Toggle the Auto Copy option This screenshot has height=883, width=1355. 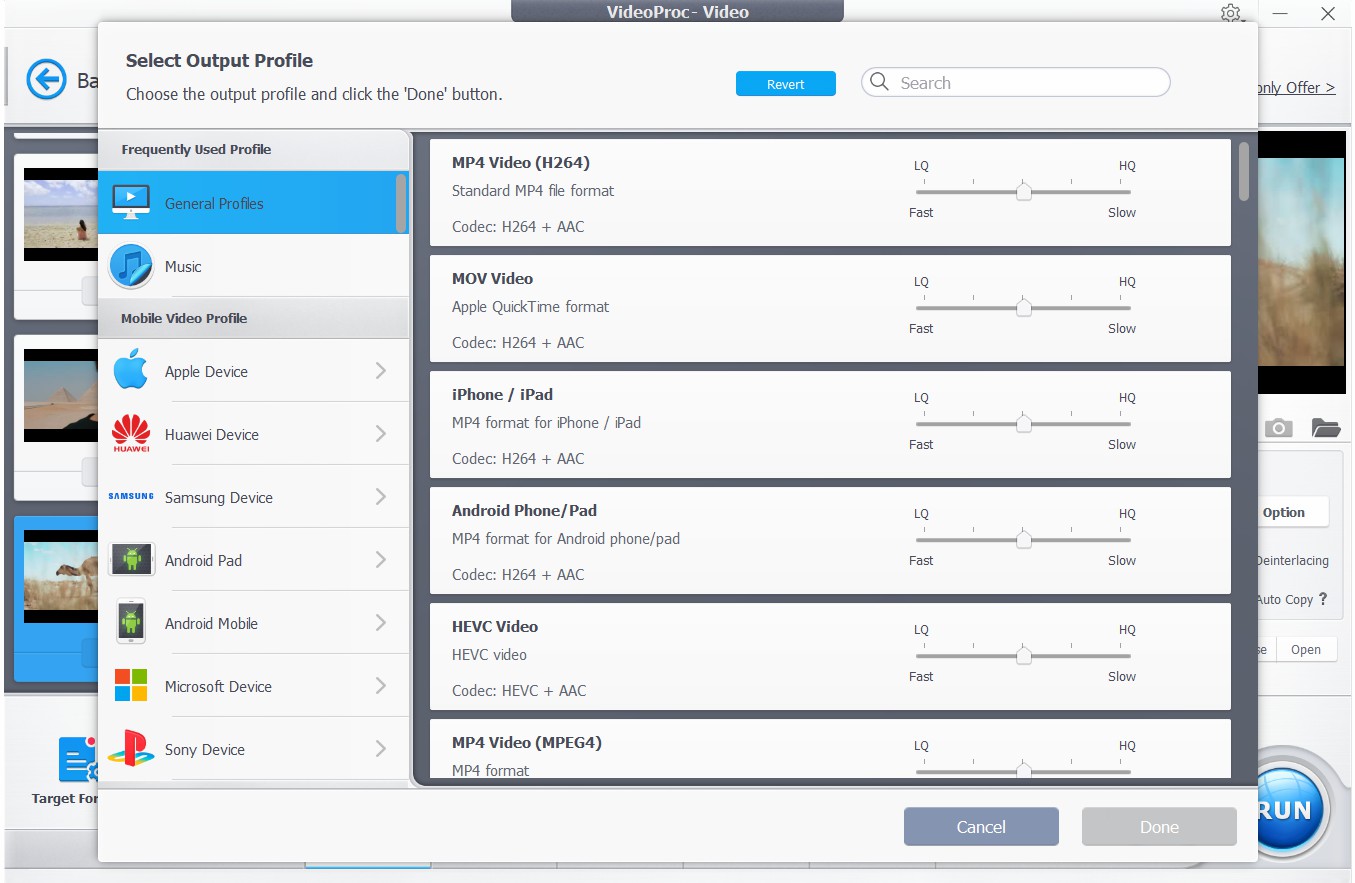click(x=1288, y=599)
